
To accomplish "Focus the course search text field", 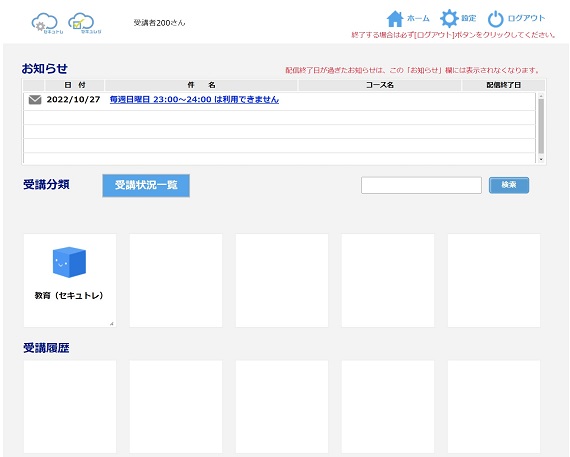I will [x=421, y=185].
